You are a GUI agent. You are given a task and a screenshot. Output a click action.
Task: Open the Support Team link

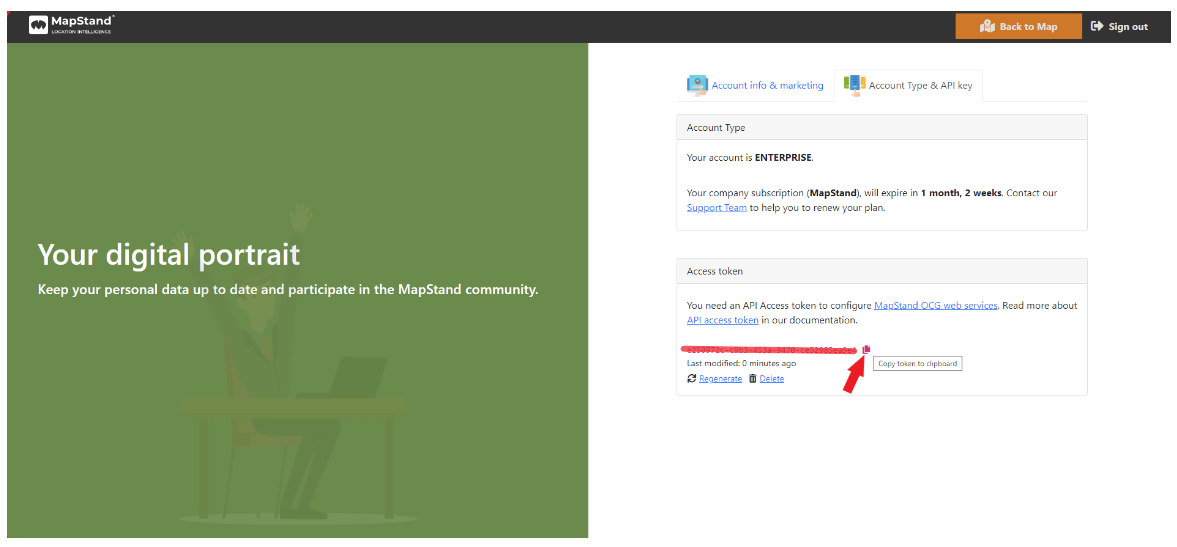point(716,208)
